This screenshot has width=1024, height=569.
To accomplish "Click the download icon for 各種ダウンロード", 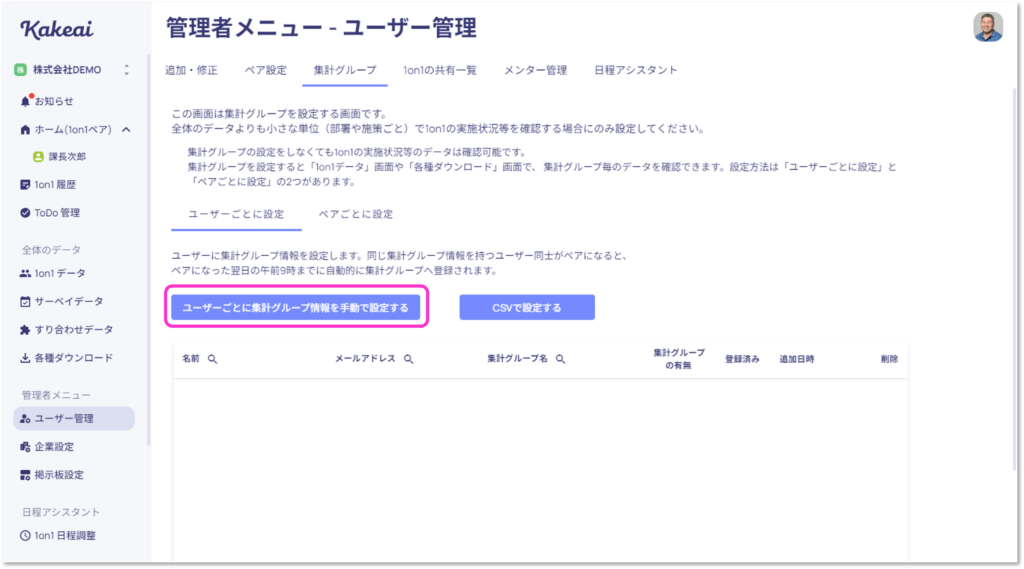I will (25, 357).
